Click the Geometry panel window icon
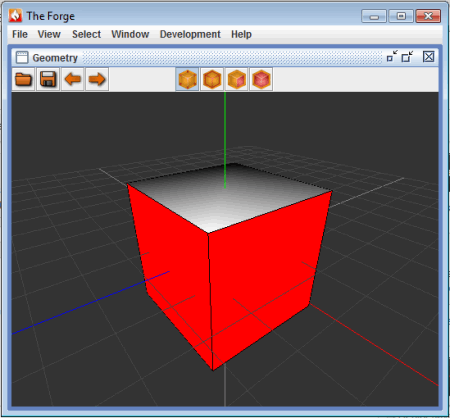Screen dimensions: 450x418 point(22,57)
